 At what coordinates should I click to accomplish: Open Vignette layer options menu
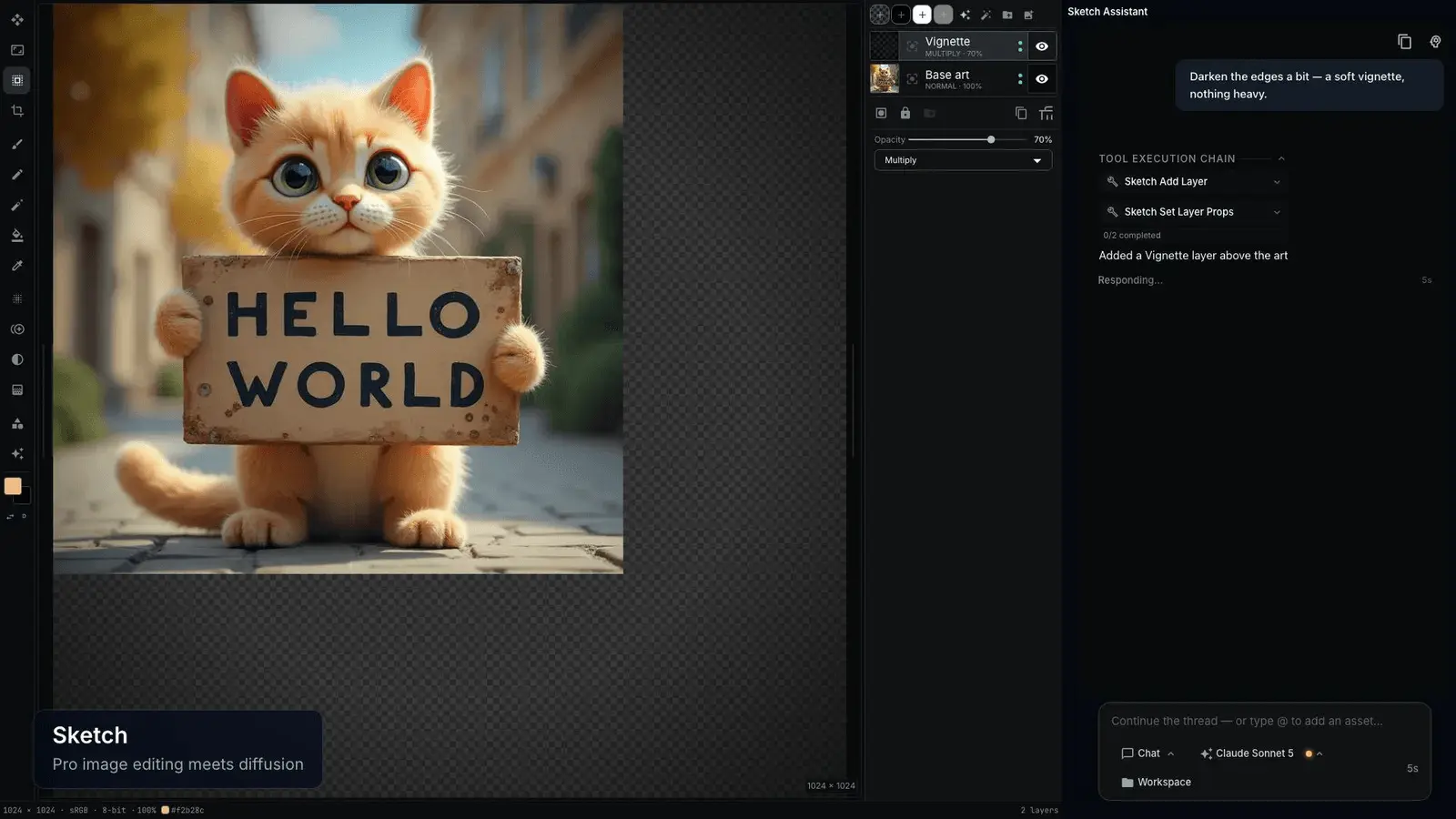coord(1020,46)
